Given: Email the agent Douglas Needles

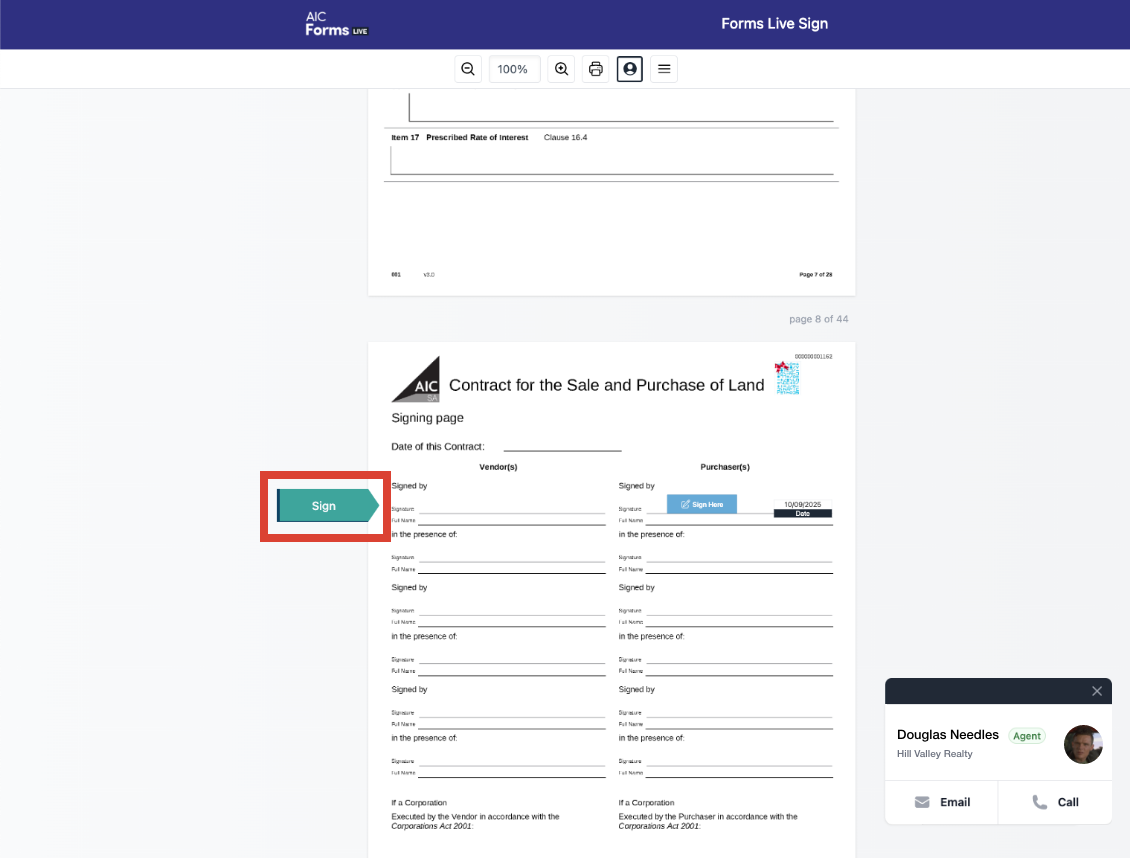Looking at the screenshot, I should pos(942,802).
